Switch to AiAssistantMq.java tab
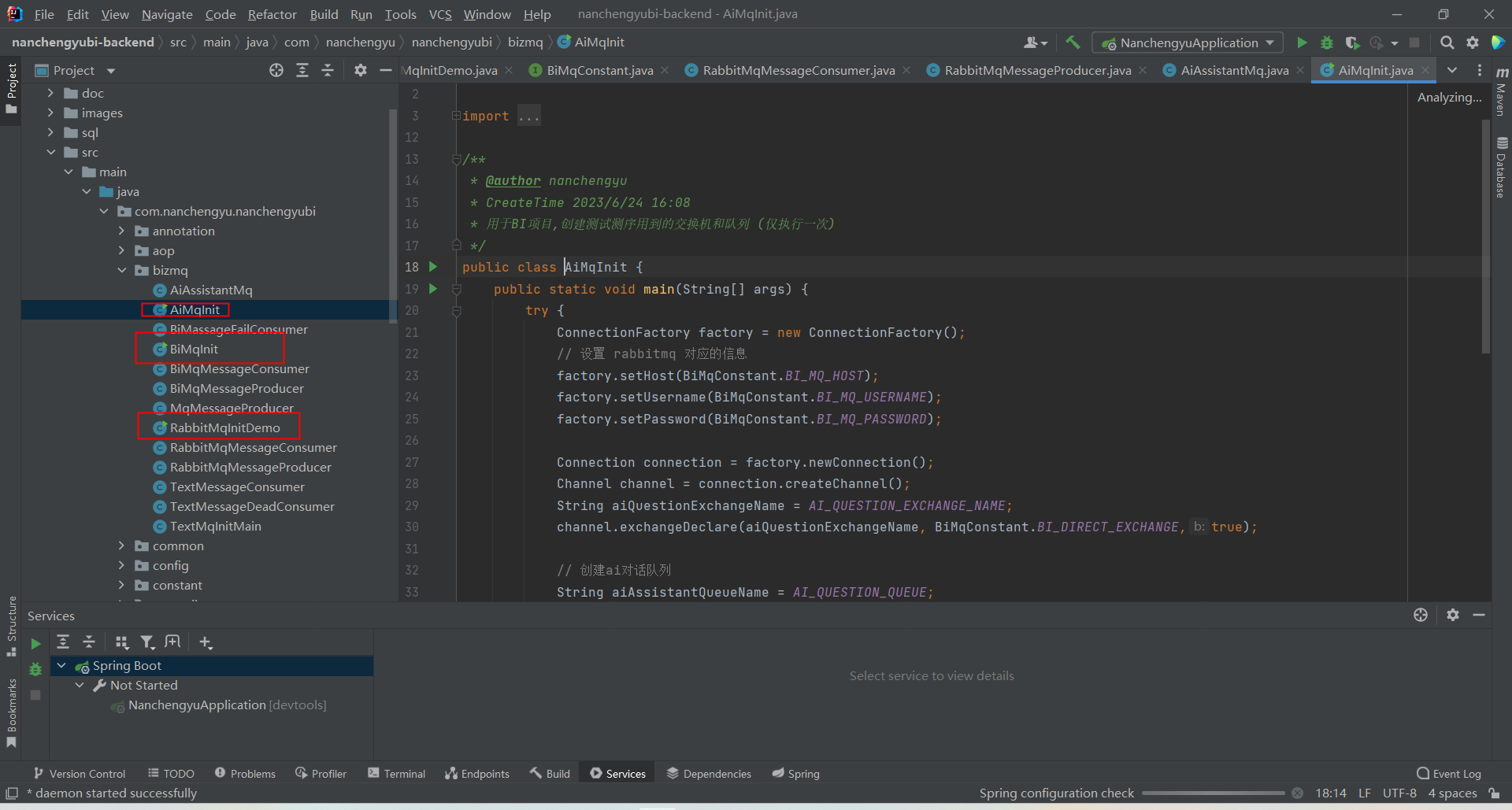The width and height of the screenshot is (1512, 810). pos(1234,70)
